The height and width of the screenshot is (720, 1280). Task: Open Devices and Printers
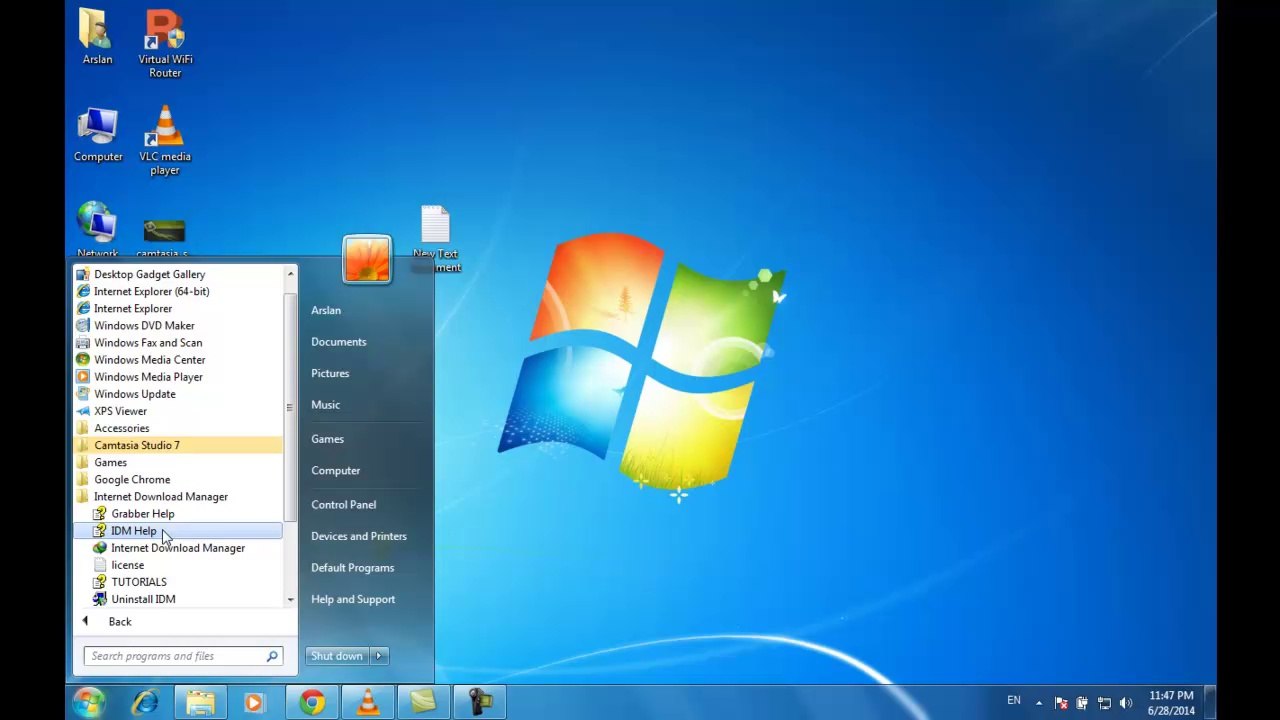click(x=359, y=536)
